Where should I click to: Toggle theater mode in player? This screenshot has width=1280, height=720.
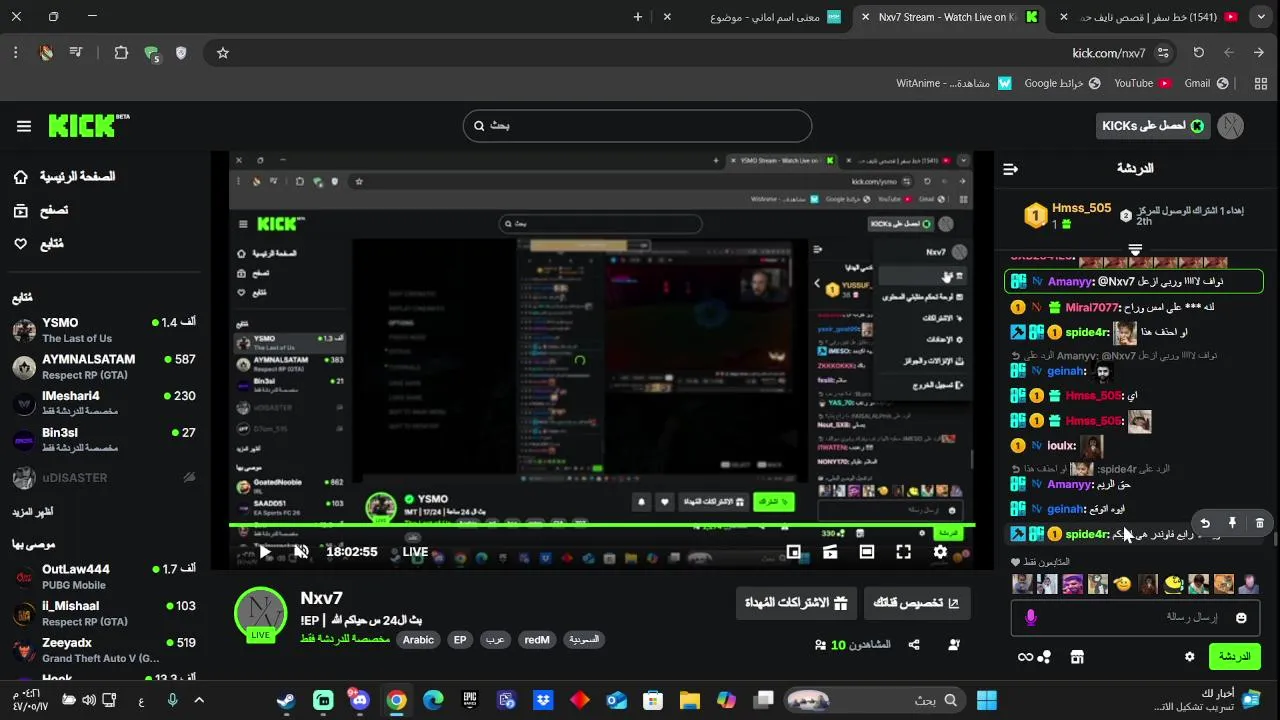click(867, 552)
